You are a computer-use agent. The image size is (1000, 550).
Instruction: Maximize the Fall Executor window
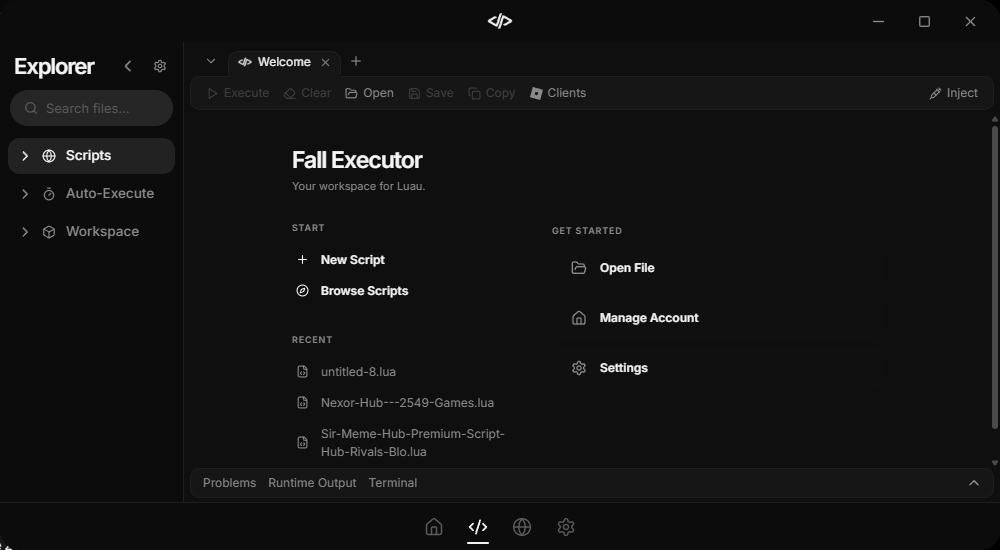click(x=924, y=21)
